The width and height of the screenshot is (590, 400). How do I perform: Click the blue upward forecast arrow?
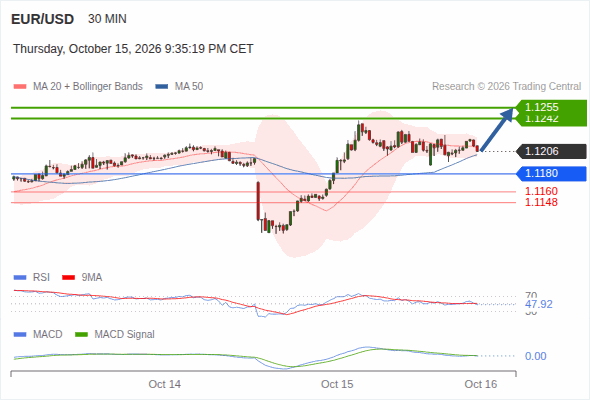pyautogui.click(x=497, y=130)
